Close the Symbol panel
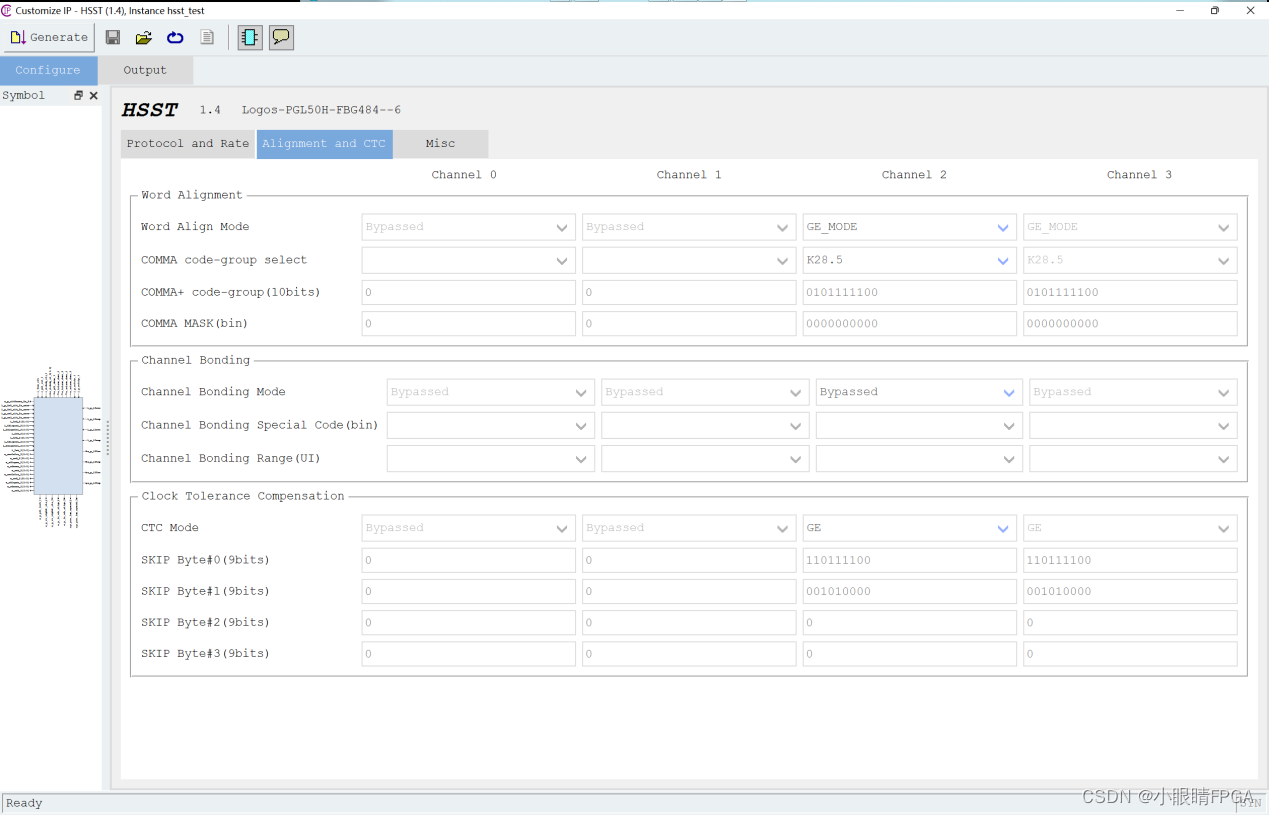Viewport: 1269px width, 815px height. click(x=94, y=95)
